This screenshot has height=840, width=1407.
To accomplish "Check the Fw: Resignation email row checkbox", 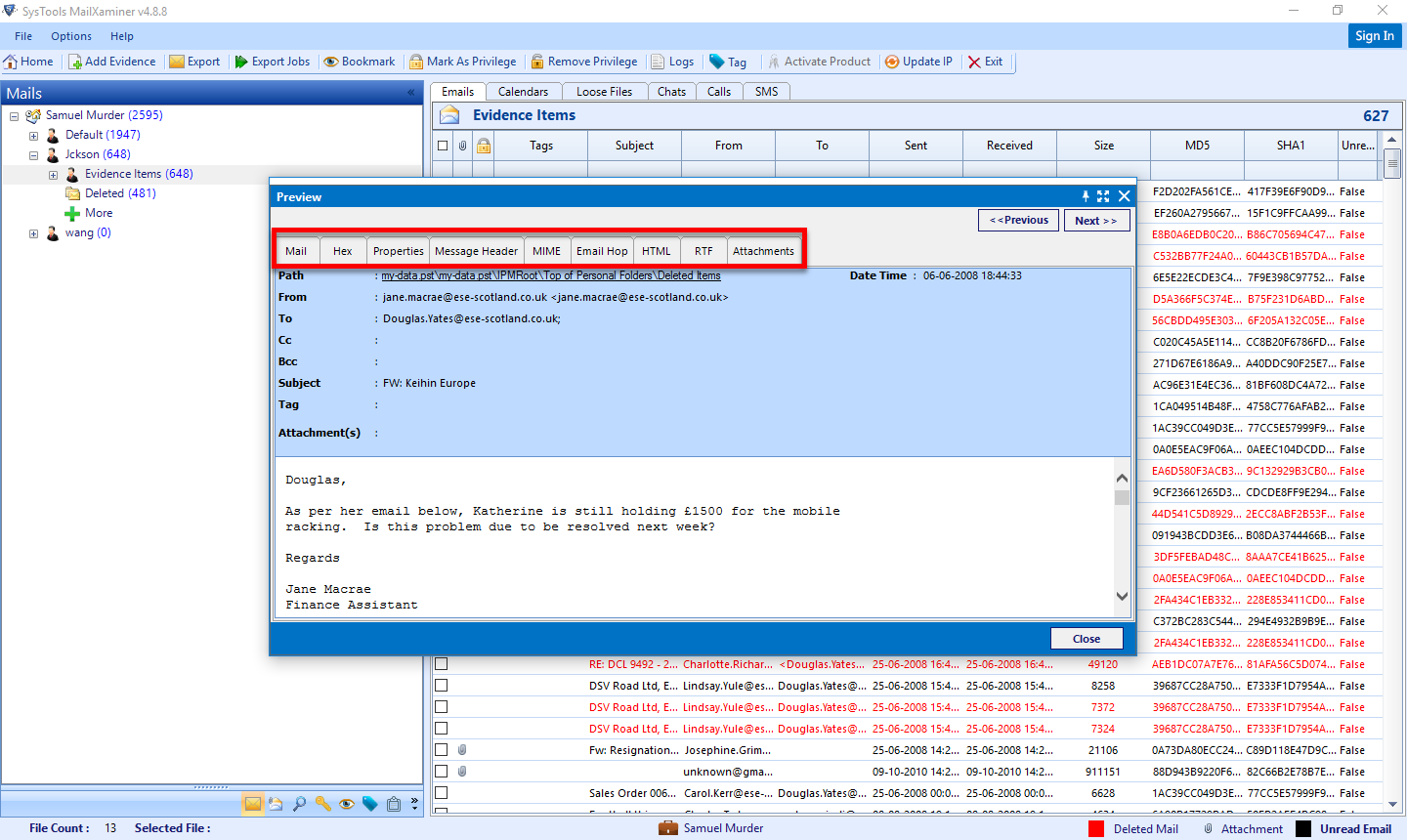I will coord(442,750).
